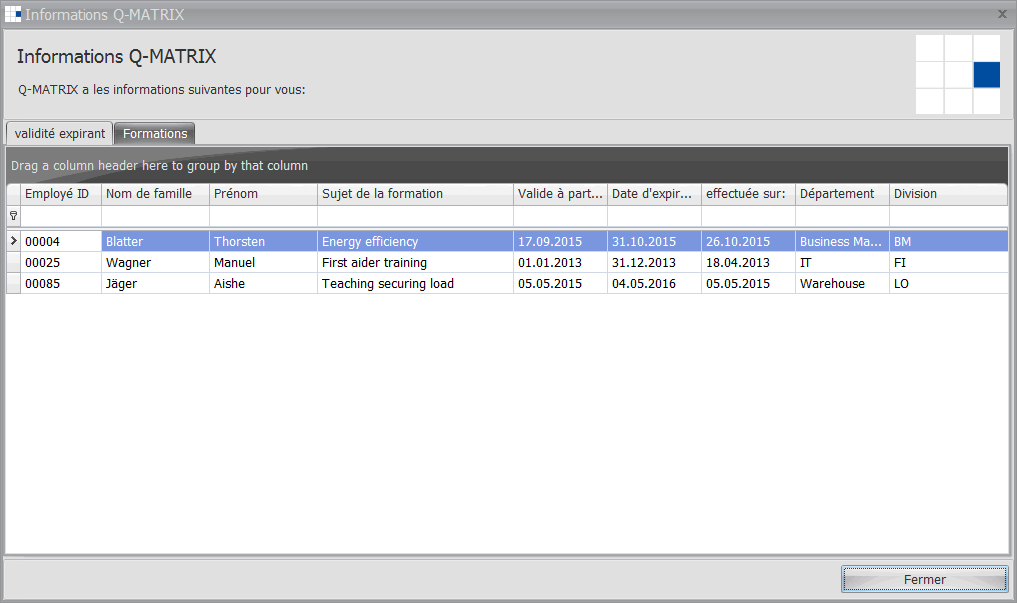This screenshot has width=1017, height=603.
Task: Click the Fermer button
Action: pyautogui.click(x=924, y=579)
